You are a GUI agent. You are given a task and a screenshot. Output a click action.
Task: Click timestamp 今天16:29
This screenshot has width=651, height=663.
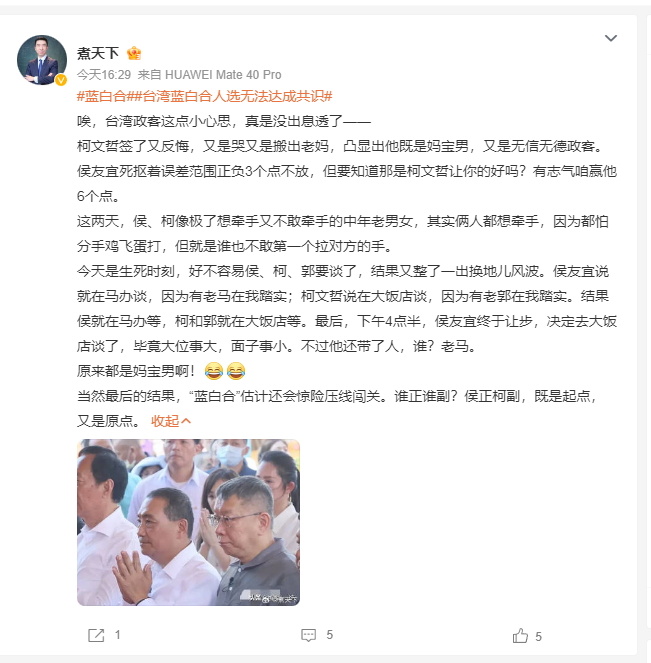104,75
